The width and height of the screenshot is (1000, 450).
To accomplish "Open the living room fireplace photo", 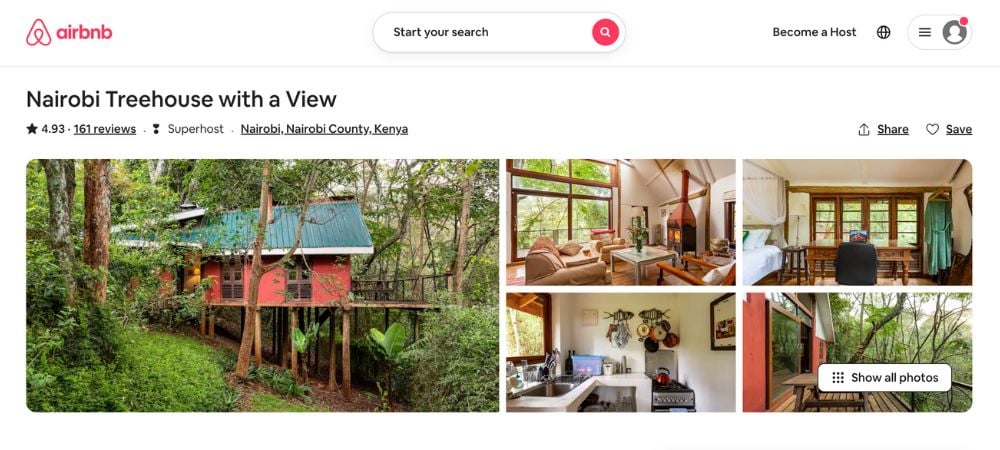I will click(621, 222).
